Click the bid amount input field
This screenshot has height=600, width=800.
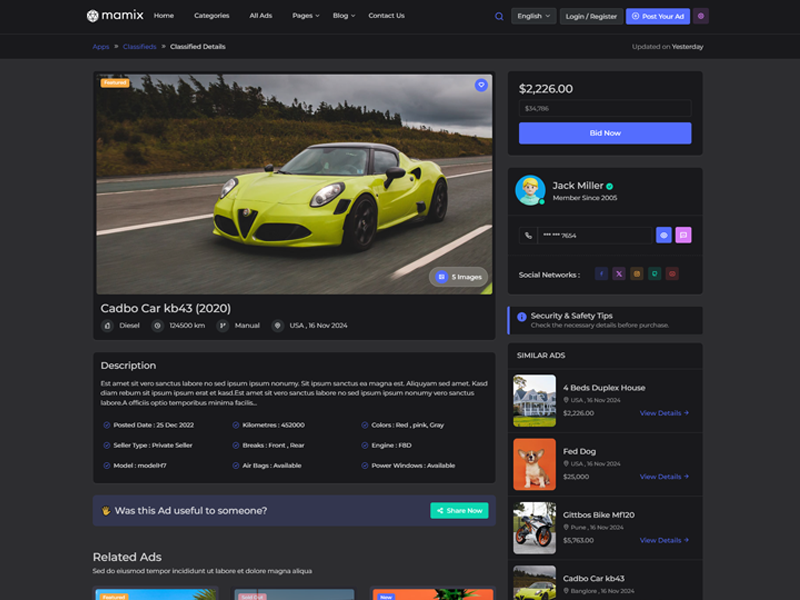pyautogui.click(x=604, y=108)
